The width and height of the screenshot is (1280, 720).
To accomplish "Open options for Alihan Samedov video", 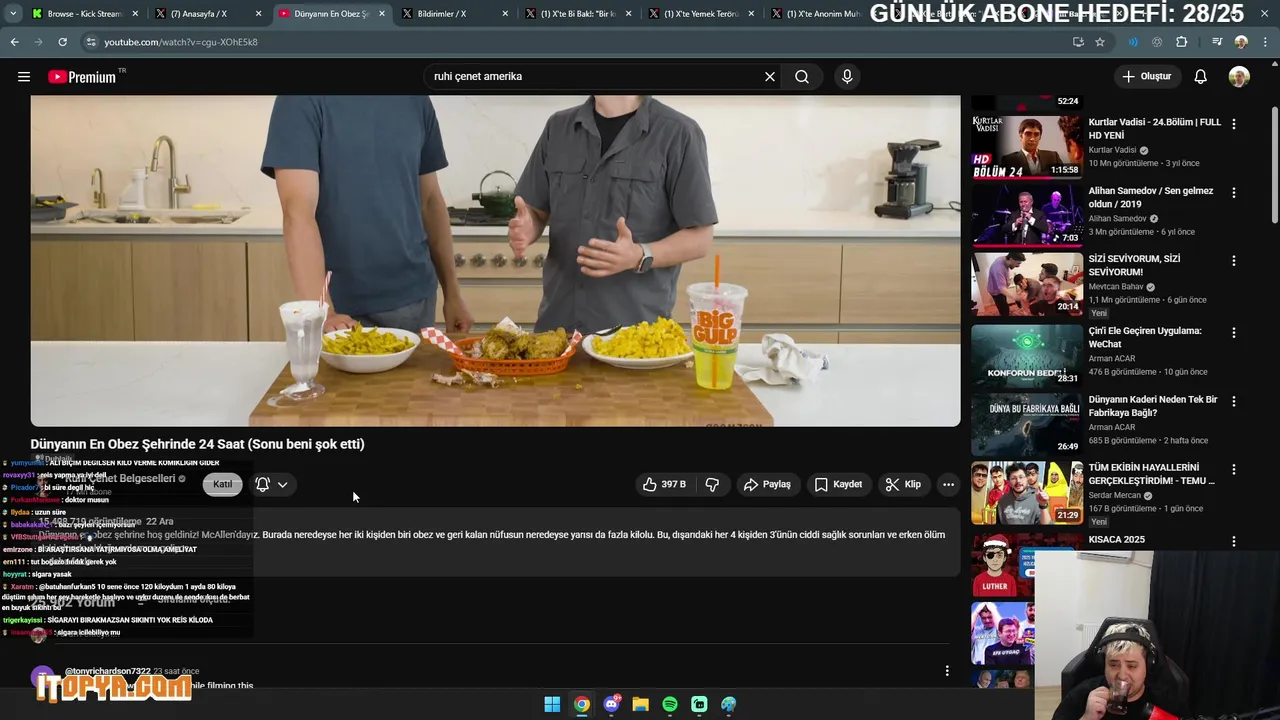I will (1234, 192).
